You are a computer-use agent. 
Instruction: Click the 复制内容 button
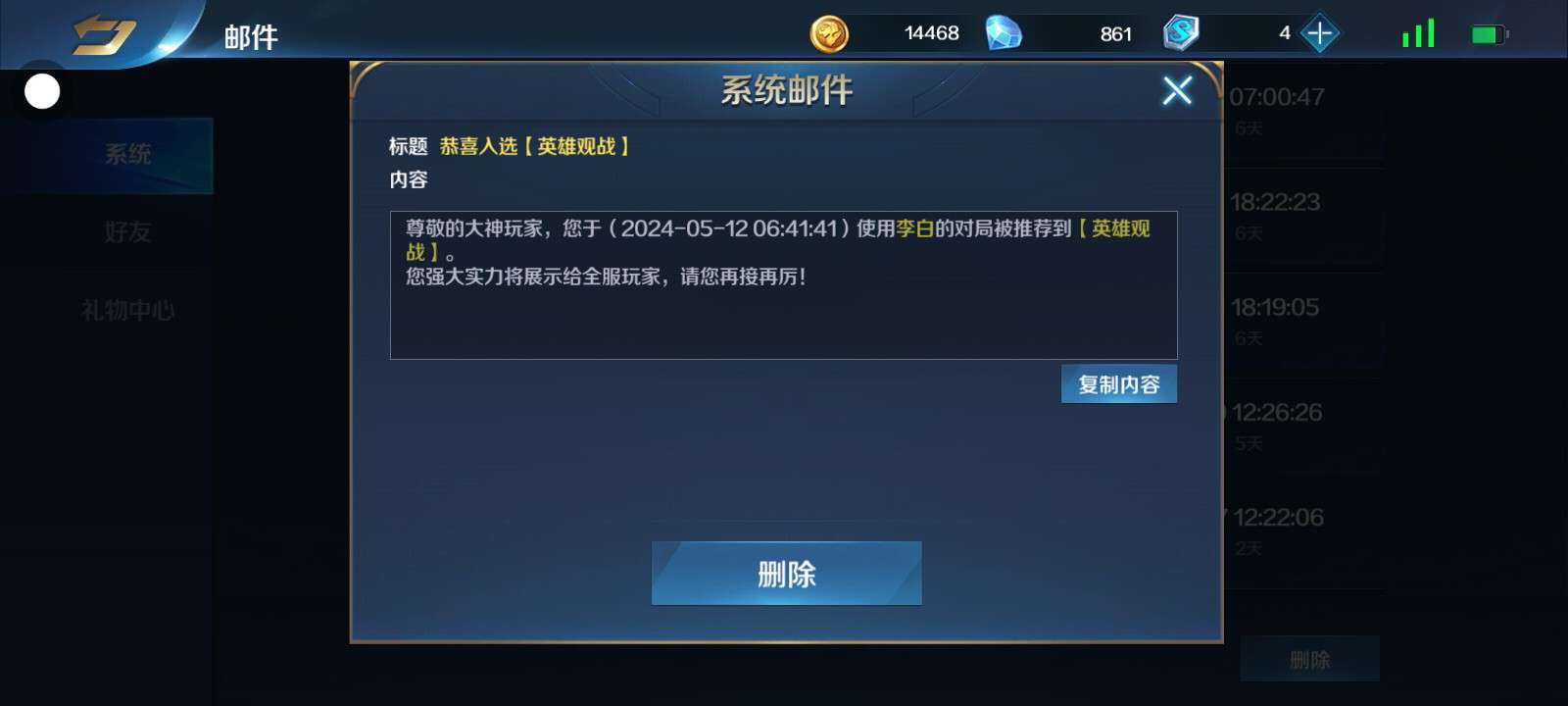tap(1119, 384)
